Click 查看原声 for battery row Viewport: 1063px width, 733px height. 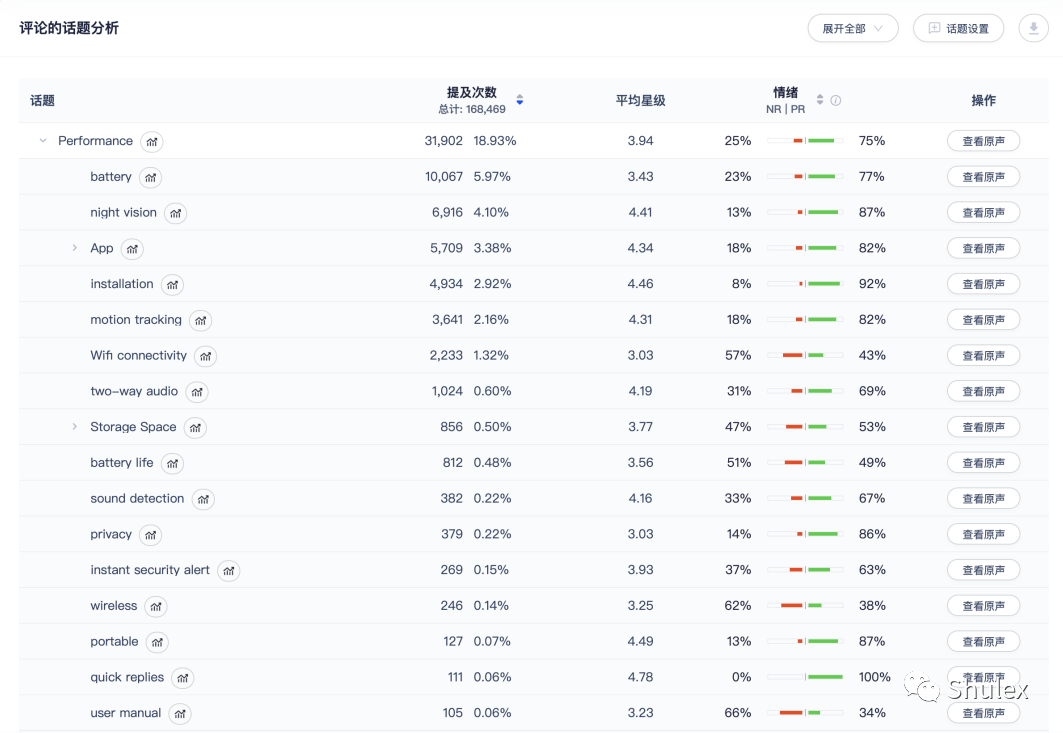point(983,177)
